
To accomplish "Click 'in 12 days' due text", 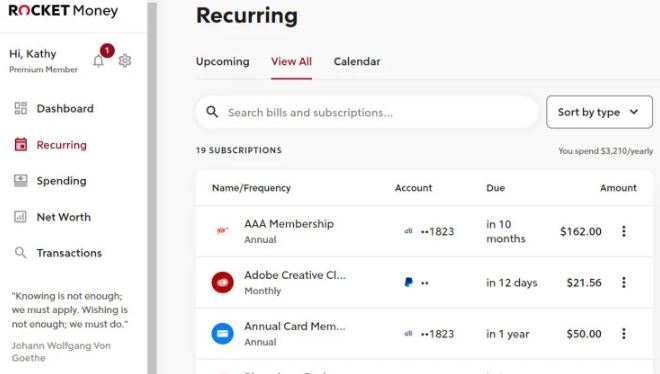I will (x=511, y=282).
